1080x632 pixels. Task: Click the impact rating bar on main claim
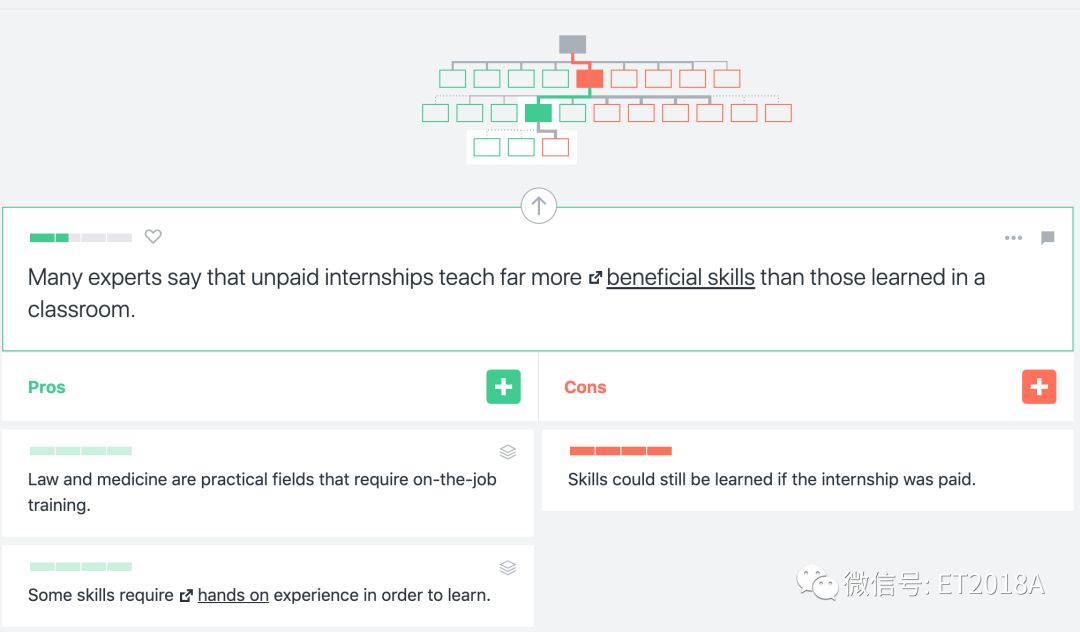pyautogui.click(x=80, y=238)
